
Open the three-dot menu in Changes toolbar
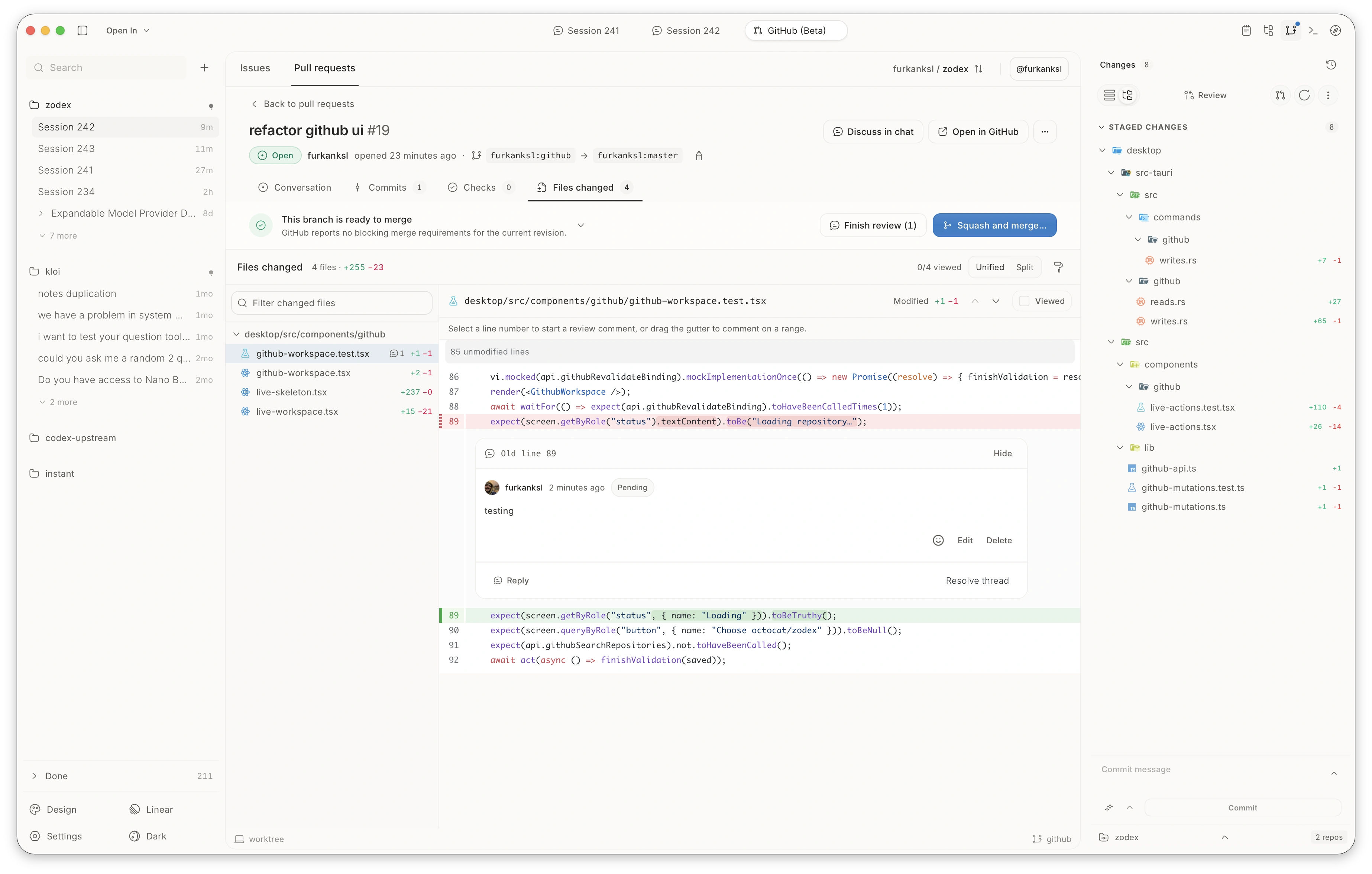(1327, 95)
